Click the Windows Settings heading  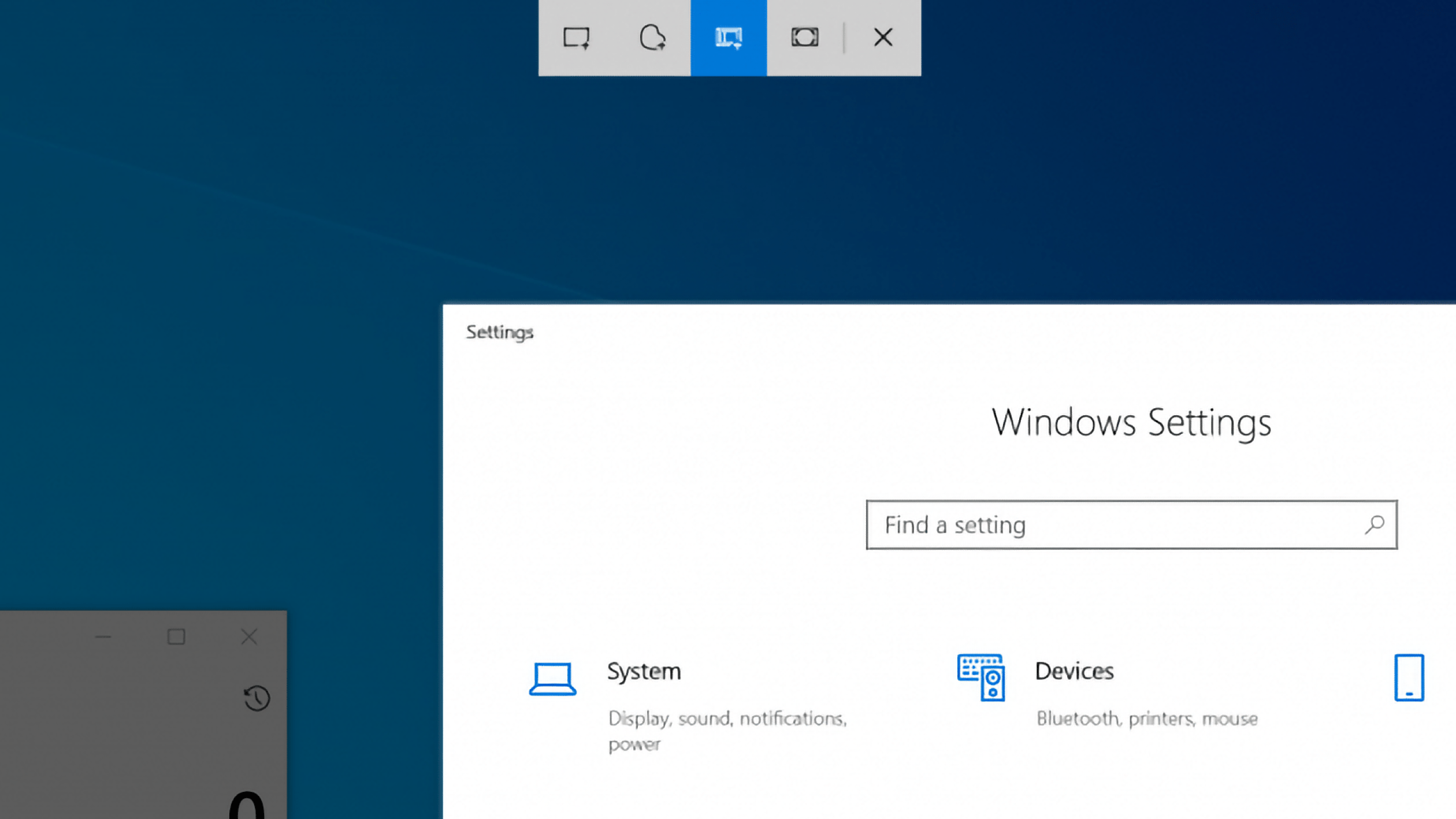1131,423
